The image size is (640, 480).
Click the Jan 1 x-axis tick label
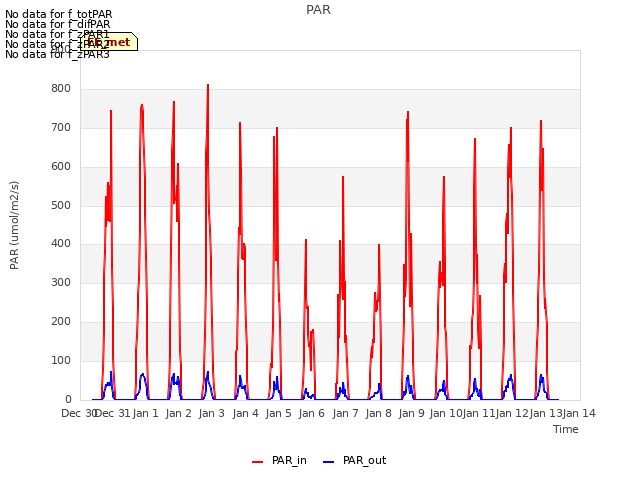click(145, 413)
